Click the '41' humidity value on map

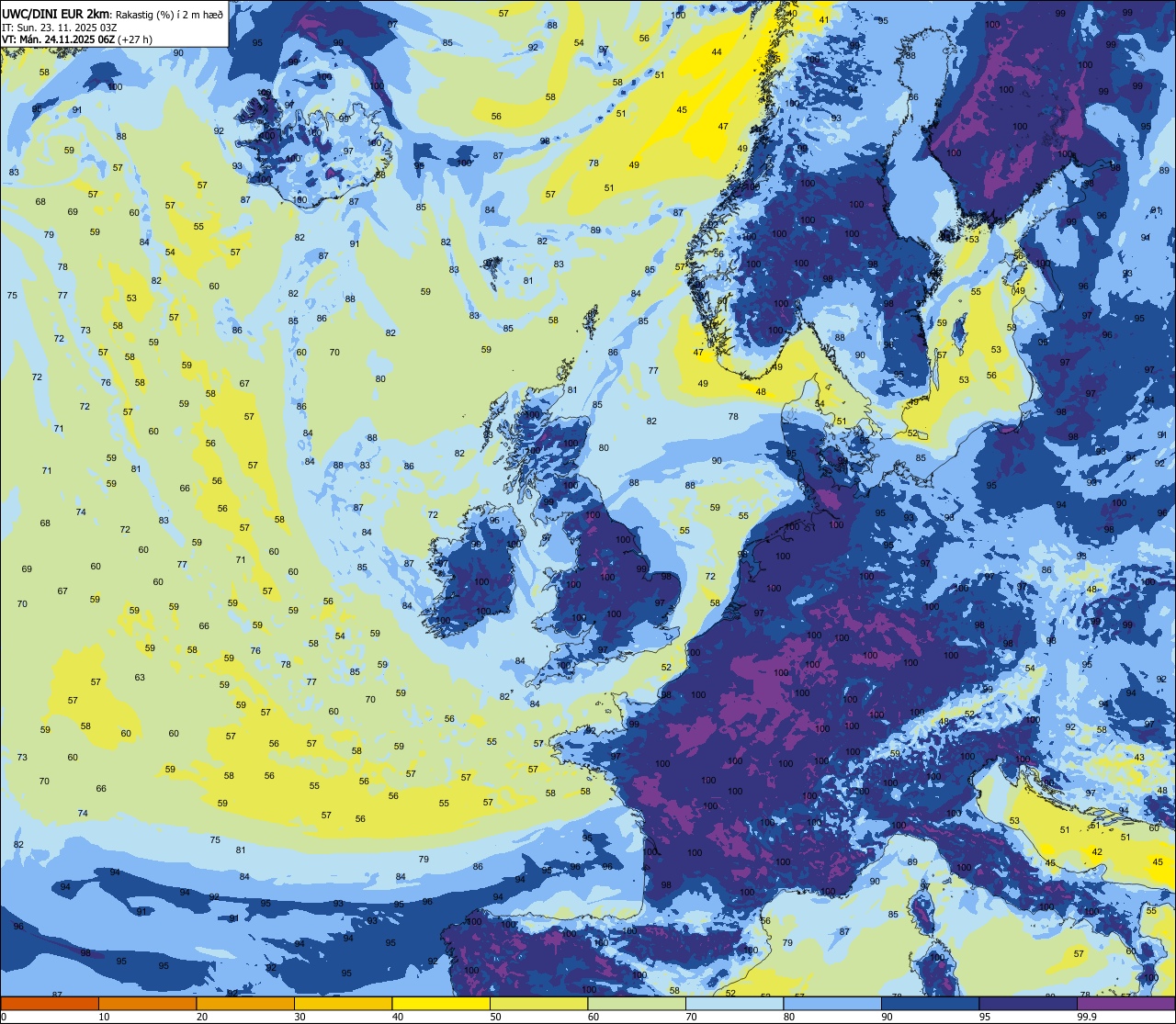tap(824, 20)
